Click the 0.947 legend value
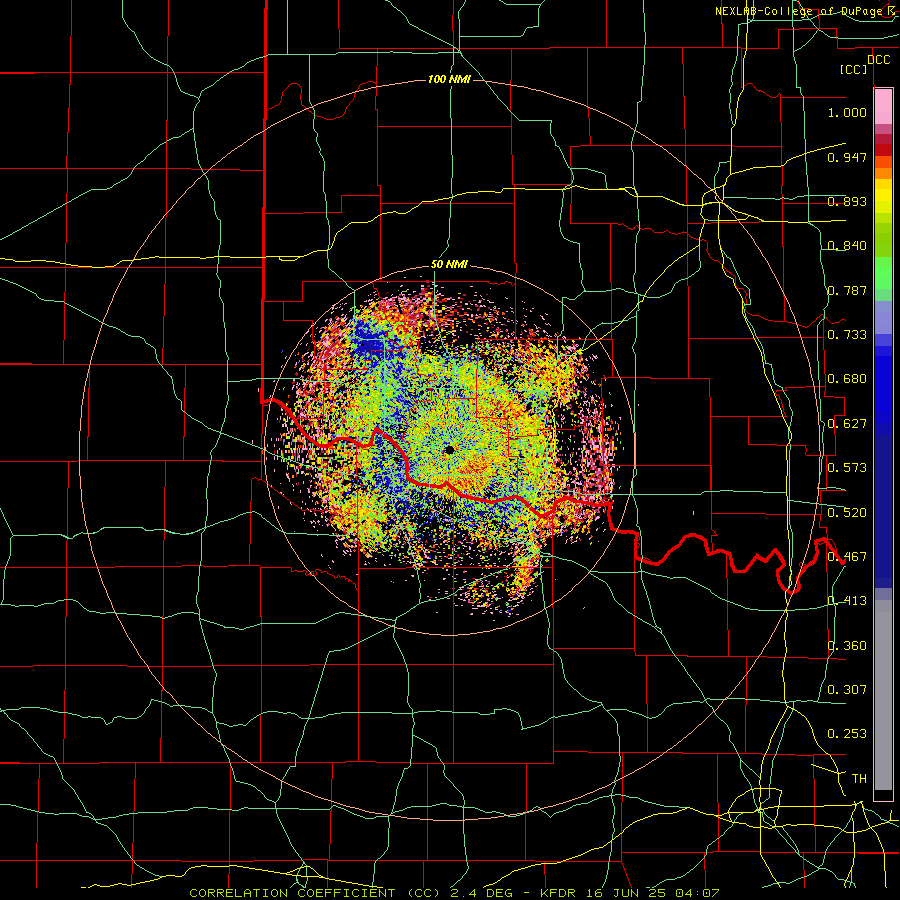The image size is (900, 900). coord(847,157)
